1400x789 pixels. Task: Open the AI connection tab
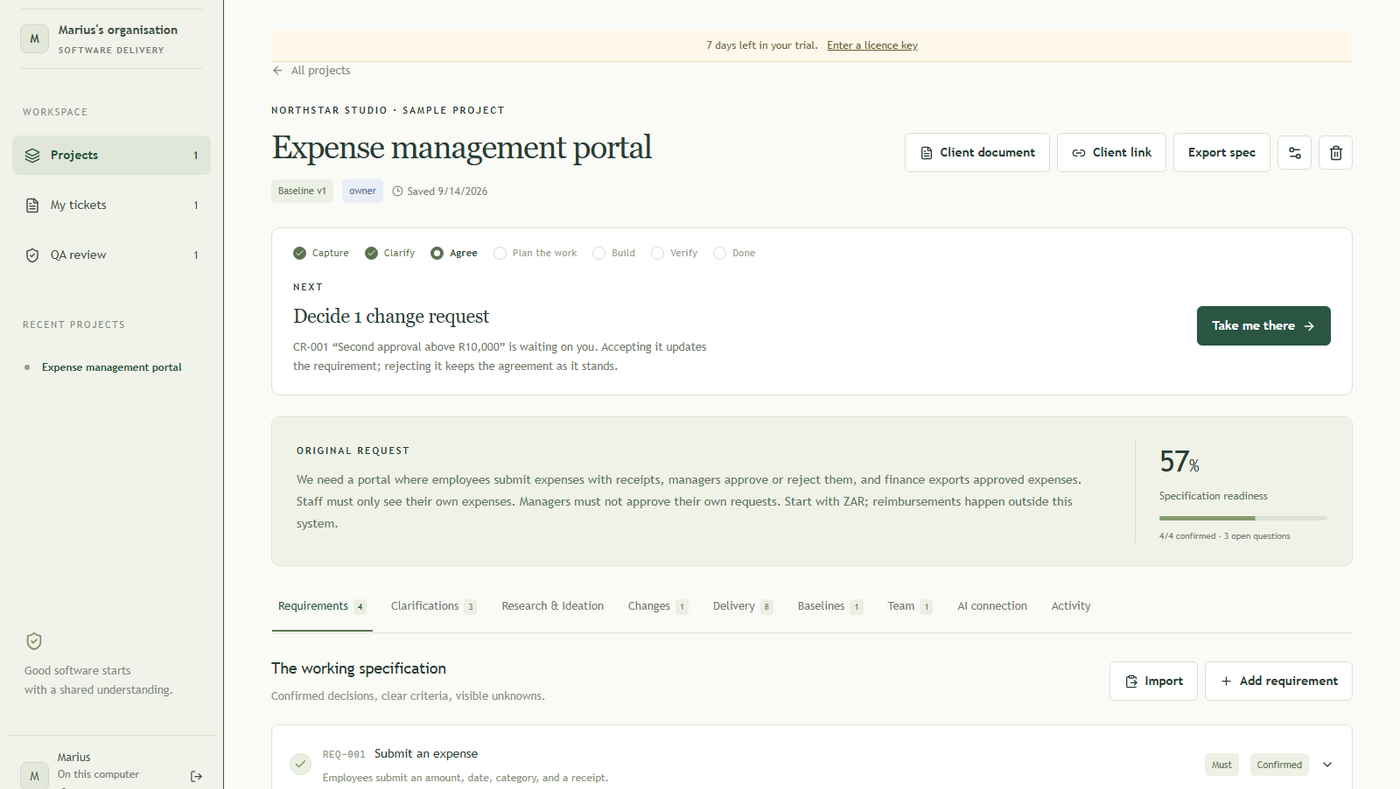pyautogui.click(x=992, y=606)
